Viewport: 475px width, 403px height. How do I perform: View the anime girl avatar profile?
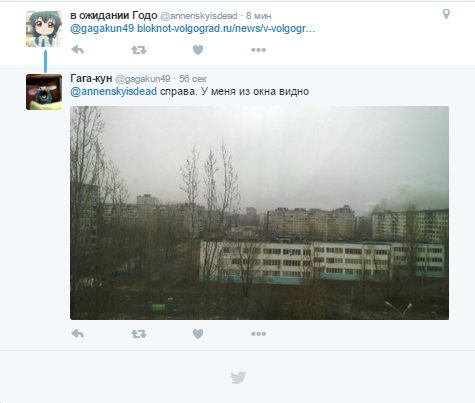[x=44, y=29]
